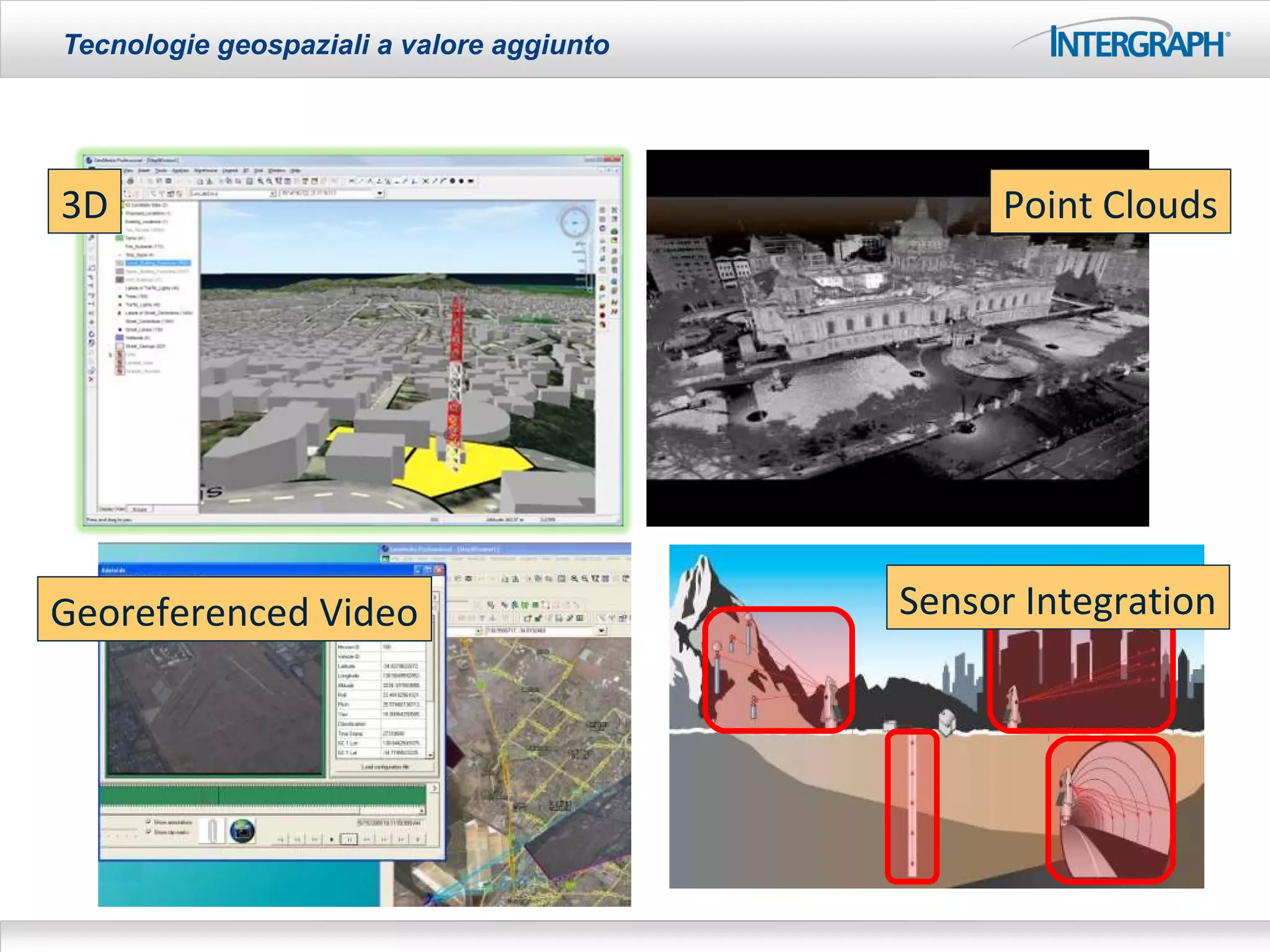Click the zoom in magnifier icon

tap(261, 181)
